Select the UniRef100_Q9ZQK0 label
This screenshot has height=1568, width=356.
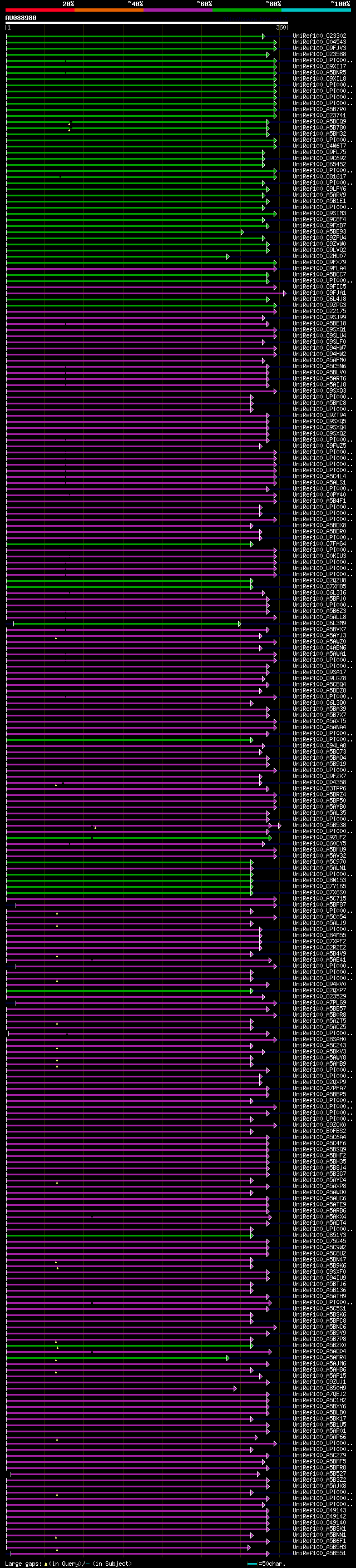point(319,1125)
